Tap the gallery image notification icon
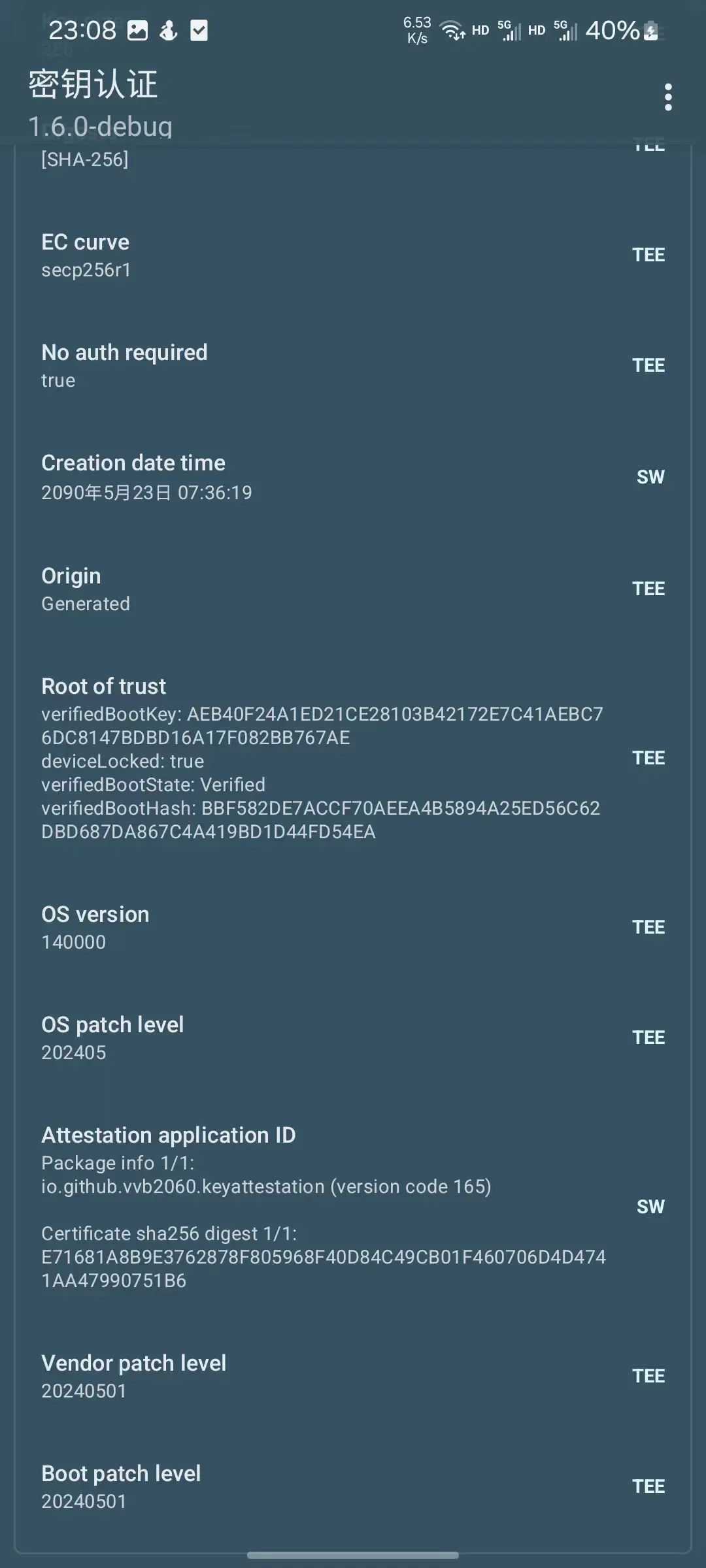Screen dimensions: 706x1568 pyautogui.click(x=137, y=30)
